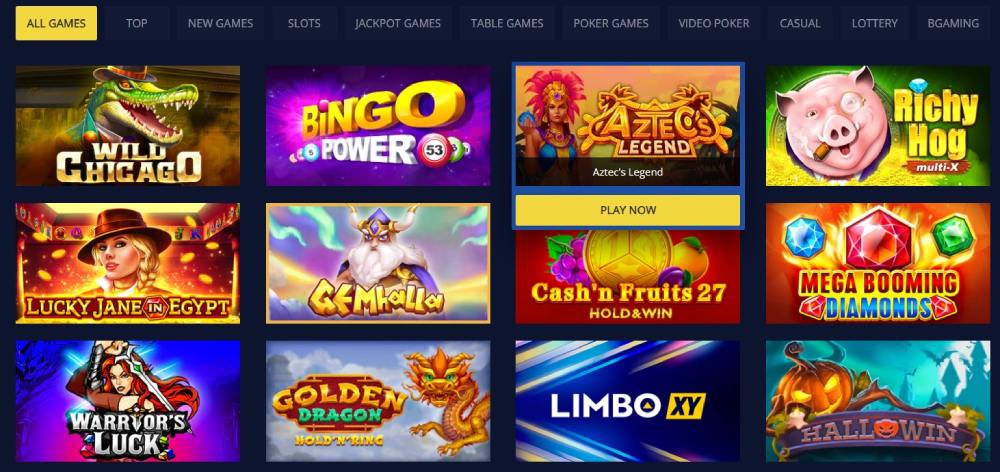Open the Hallowin pumpkin game tile
Viewport: 1000px width, 472px height.
click(878, 401)
